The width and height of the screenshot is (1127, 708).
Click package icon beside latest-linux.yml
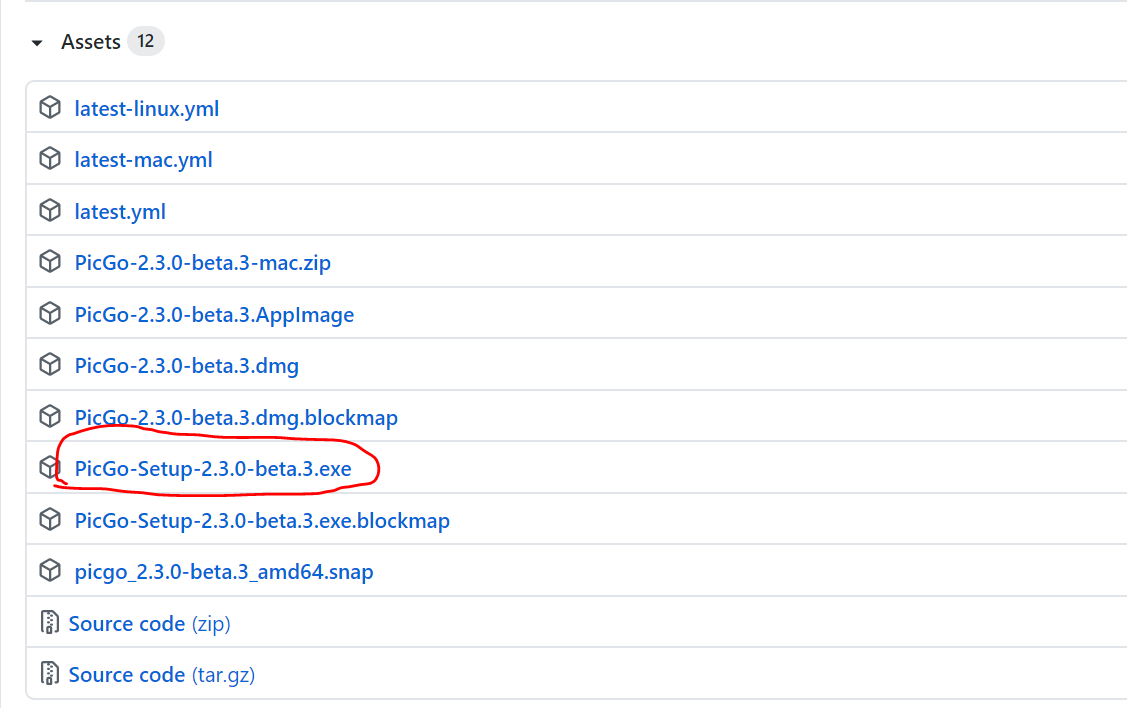(x=50, y=107)
